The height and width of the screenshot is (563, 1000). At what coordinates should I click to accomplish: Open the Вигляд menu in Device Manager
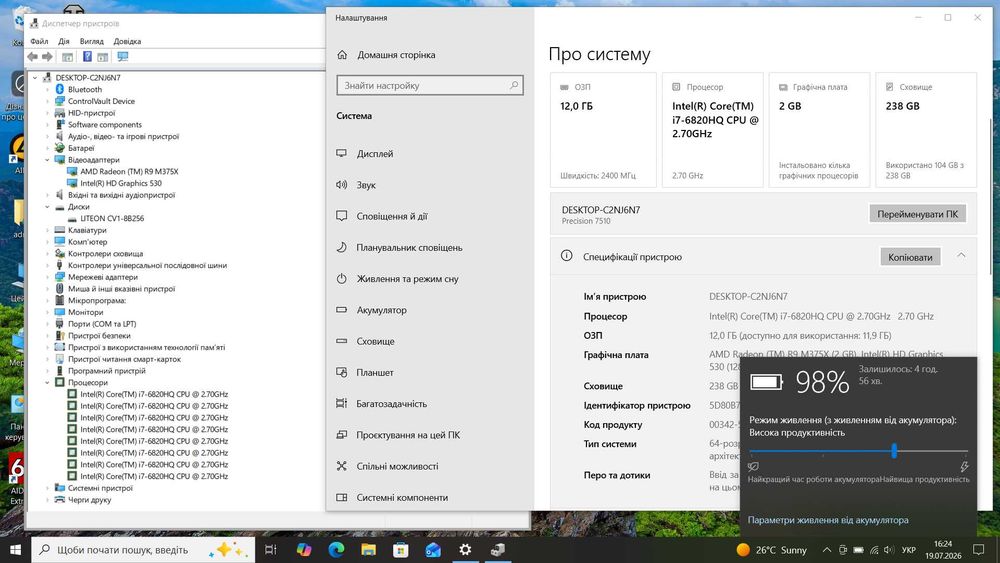pyautogui.click(x=91, y=41)
